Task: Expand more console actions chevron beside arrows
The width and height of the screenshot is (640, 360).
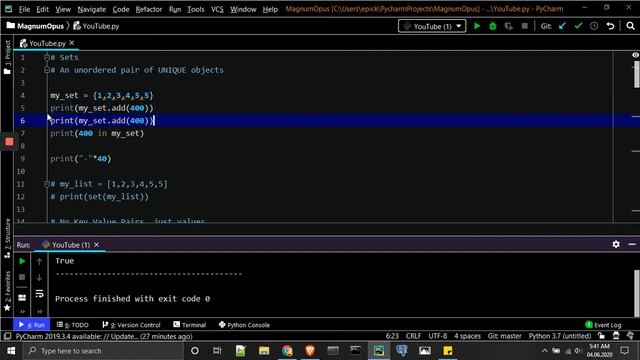Action: click(40, 312)
